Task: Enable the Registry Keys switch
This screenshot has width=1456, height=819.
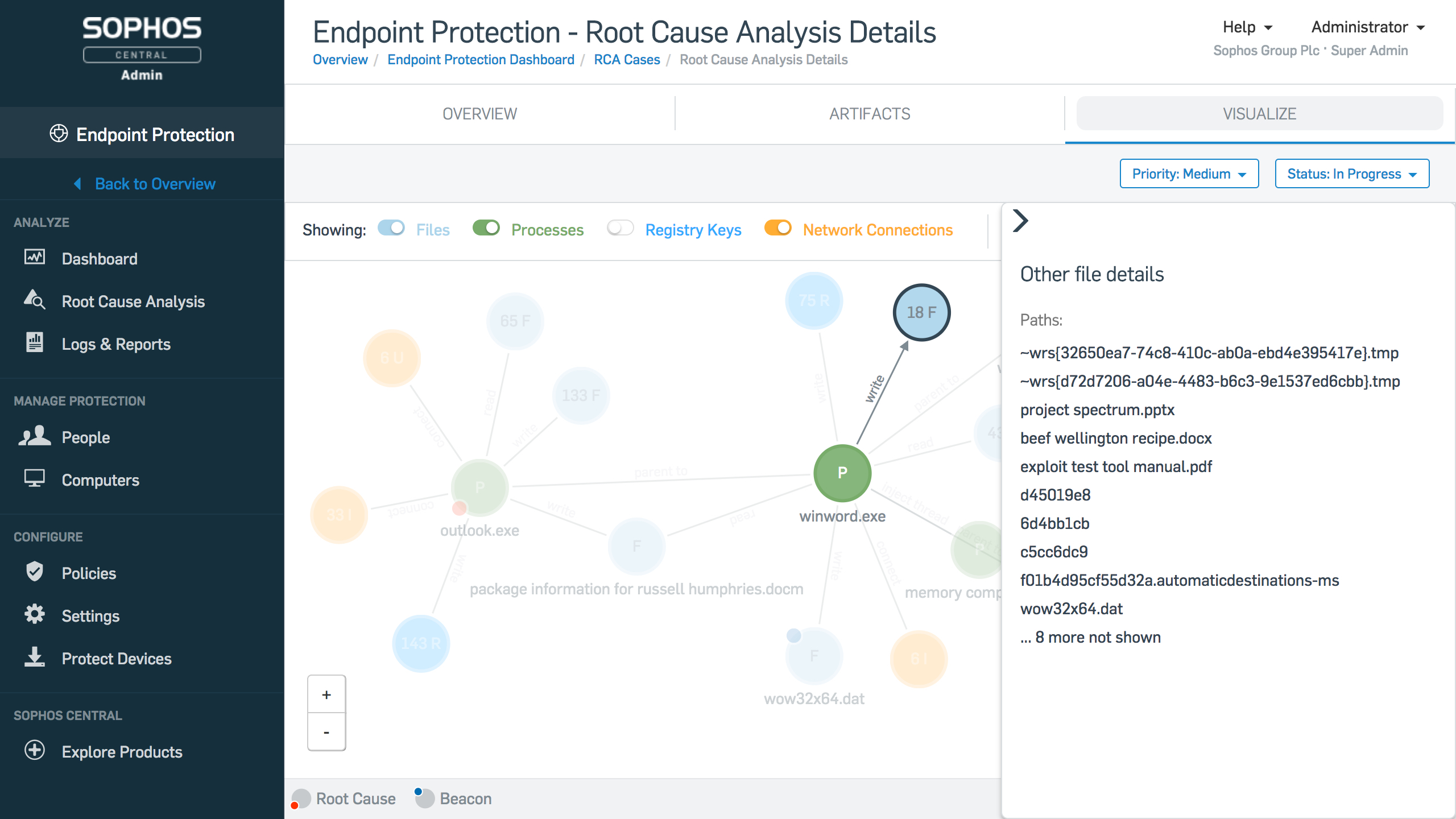Action: point(621,228)
